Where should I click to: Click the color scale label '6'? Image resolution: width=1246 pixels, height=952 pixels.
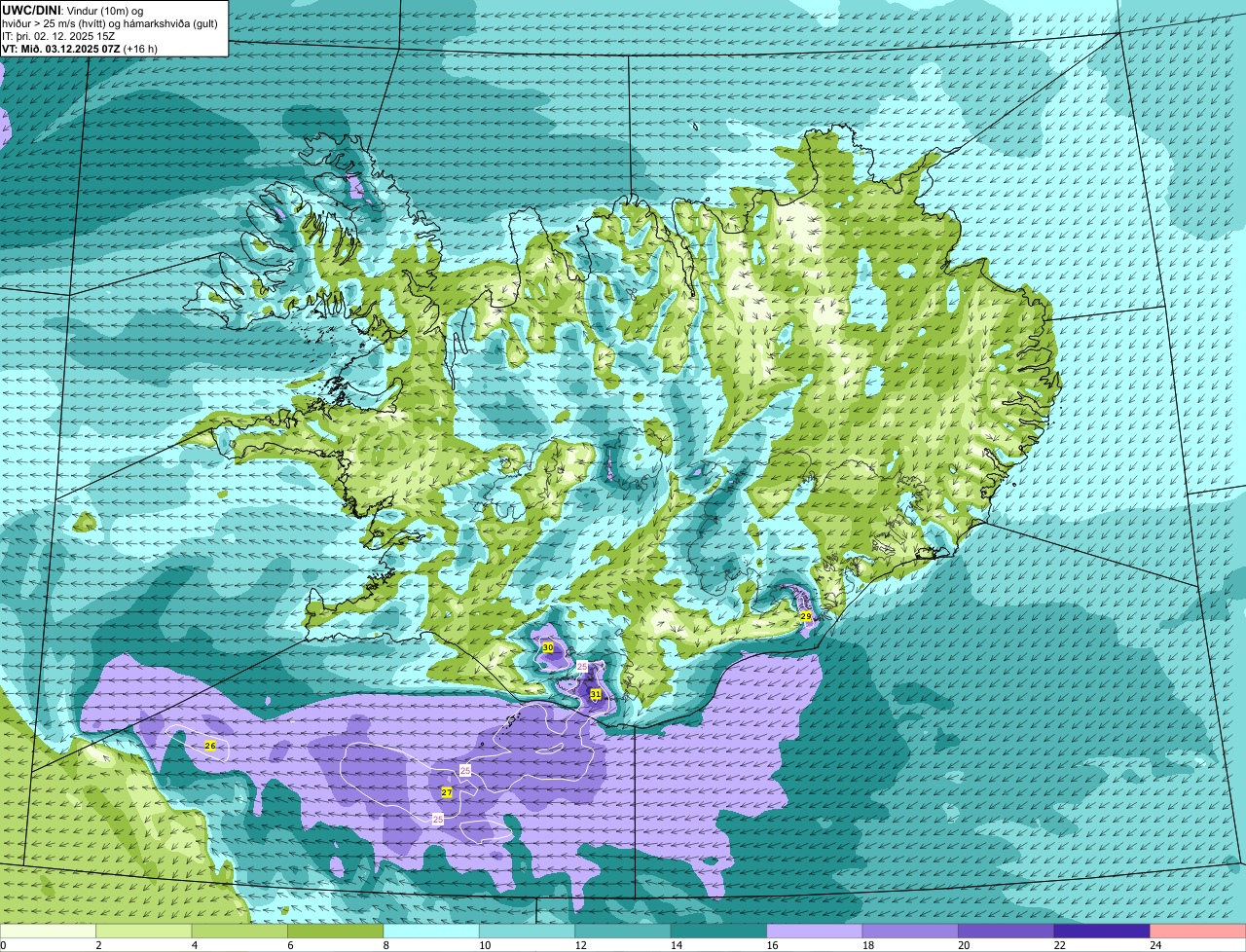(x=290, y=945)
